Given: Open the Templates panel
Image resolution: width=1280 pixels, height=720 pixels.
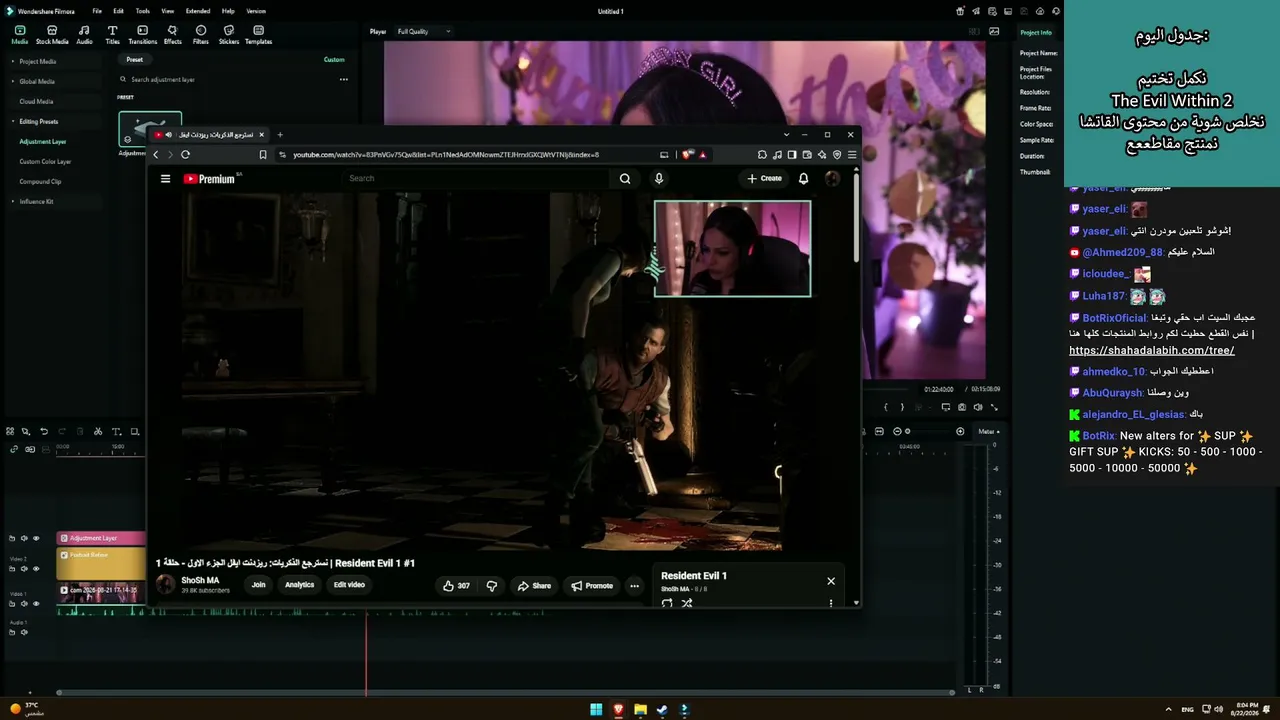Looking at the screenshot, I should (258, 35).
